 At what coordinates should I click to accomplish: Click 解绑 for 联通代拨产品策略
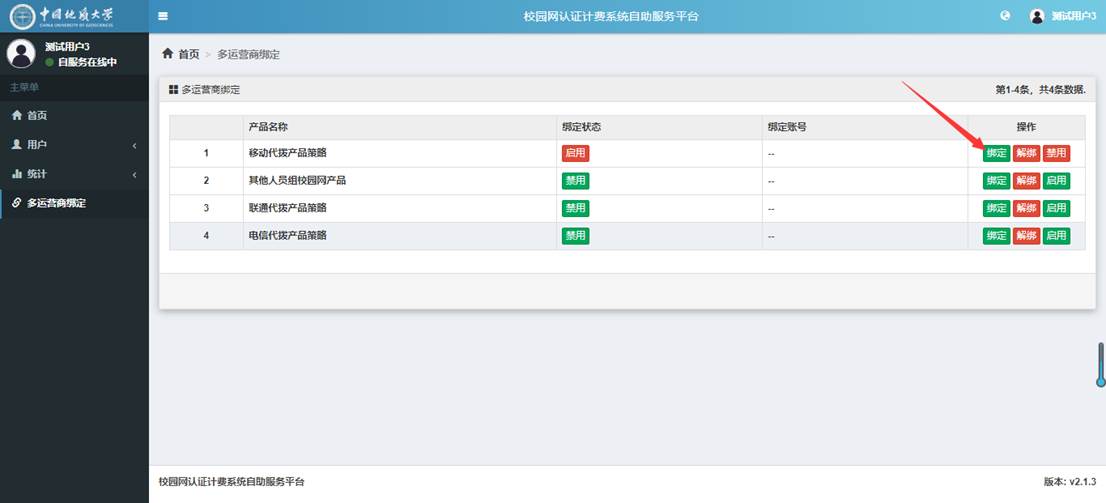1026,208
